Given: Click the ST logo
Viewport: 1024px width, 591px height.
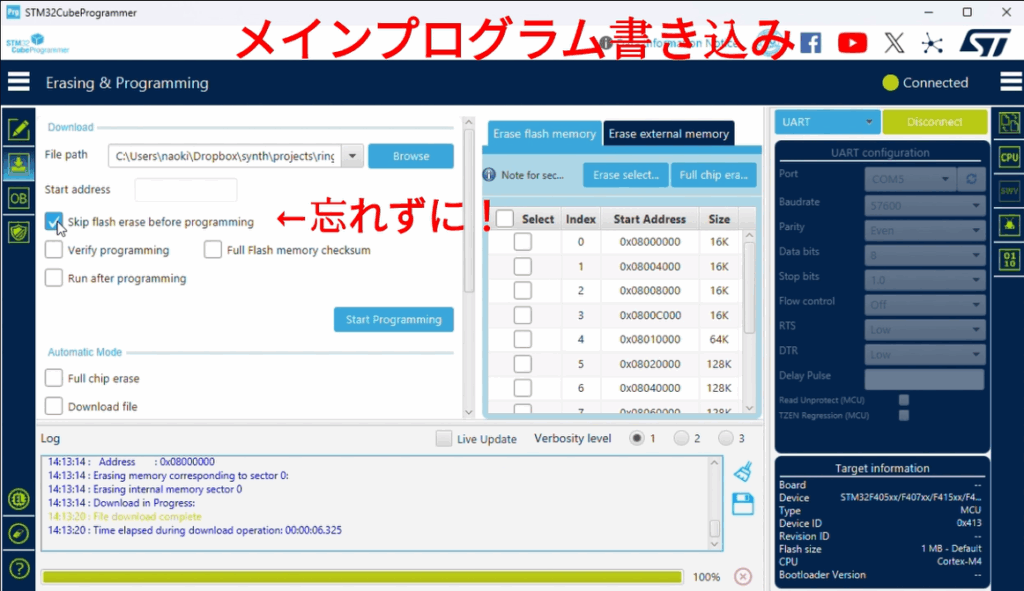Looking at the screenshot, I should coord(985,43).
